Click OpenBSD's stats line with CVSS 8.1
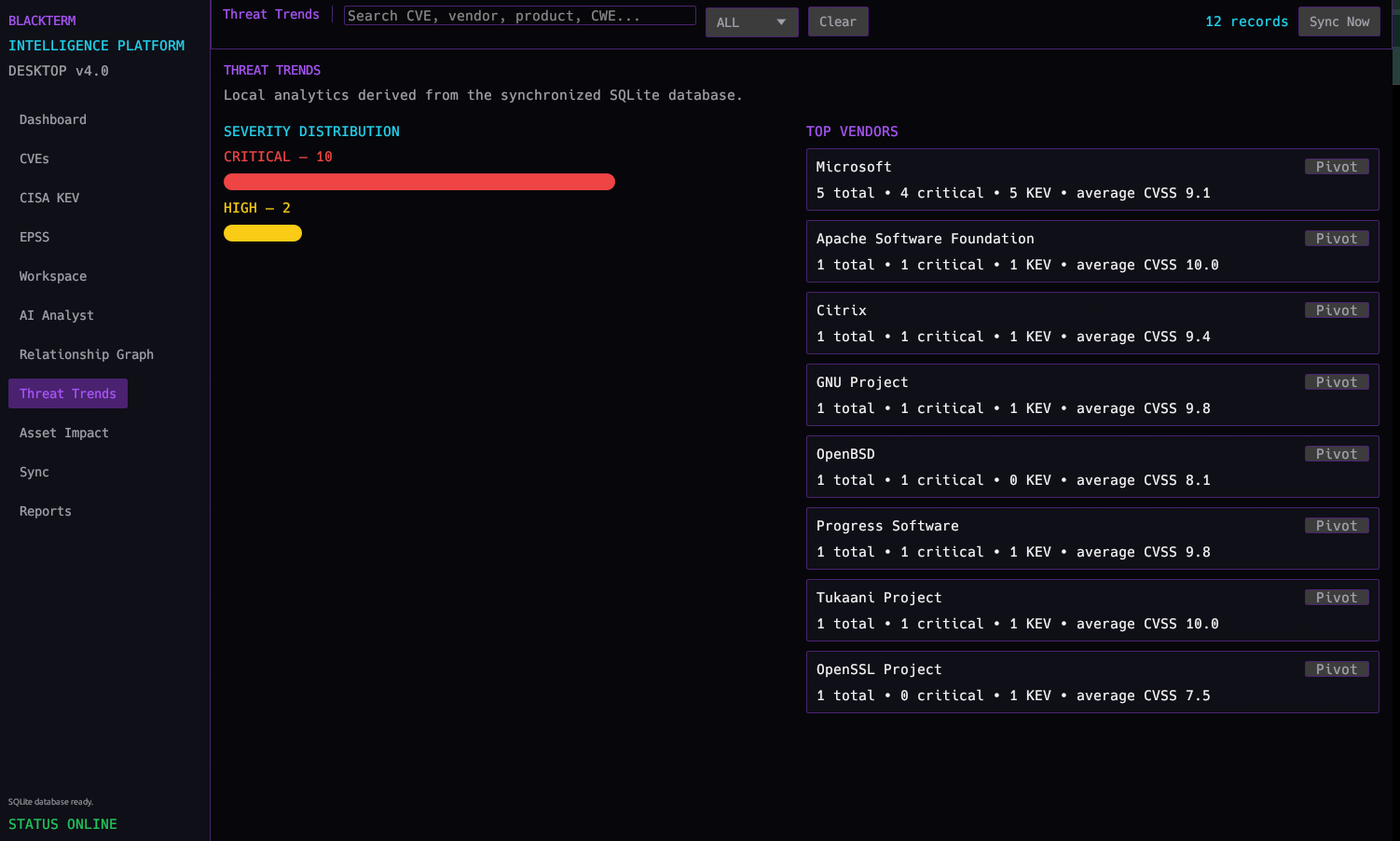Screen dimensions: 1400x841 1013,480
